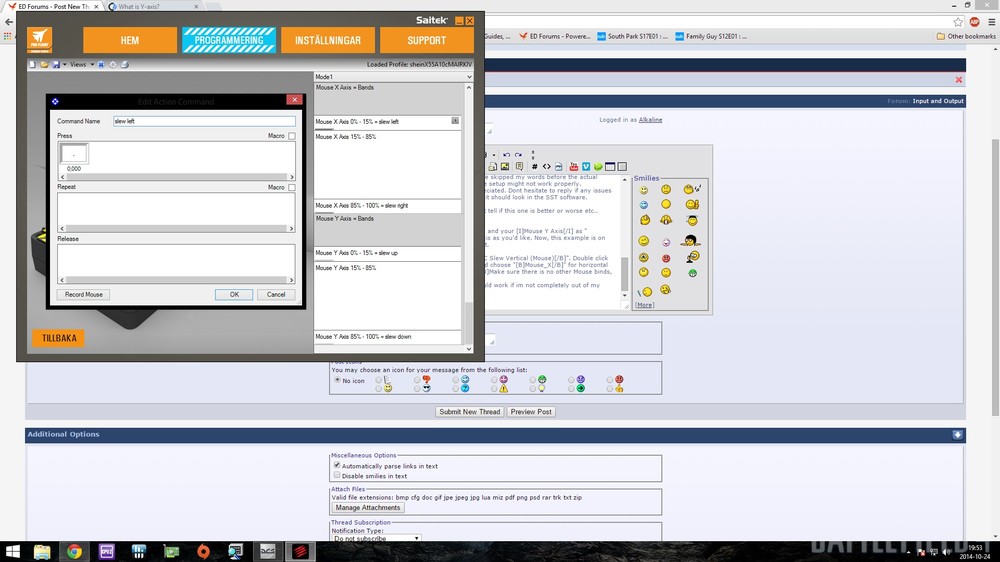Image resolution: width=1000 pixels, height=562 pixels.
Task: Select the Mouse Y Axis 15% - 85% band
Action: [387, 295]
